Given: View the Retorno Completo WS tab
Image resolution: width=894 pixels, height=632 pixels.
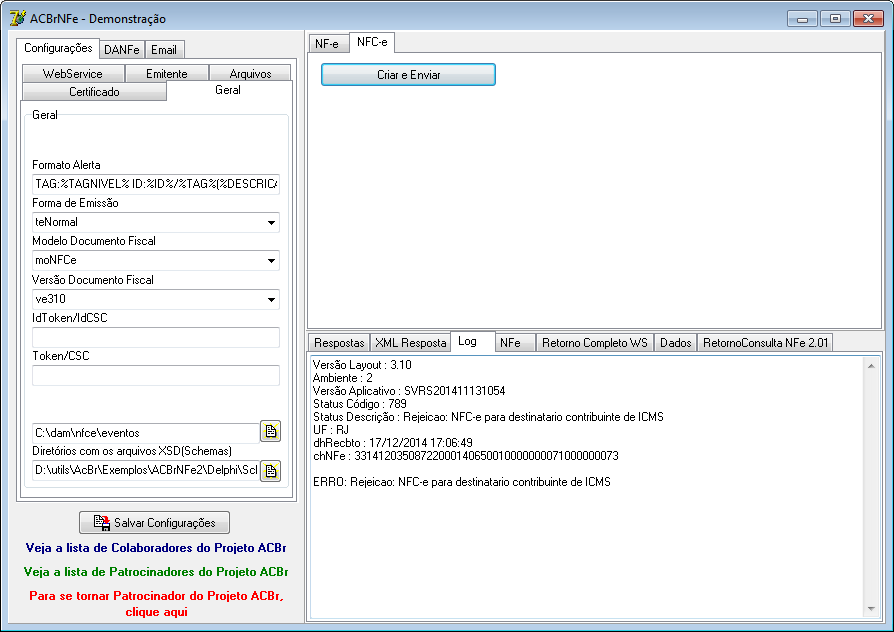Looking at the screenshot, I should click(x=595, y=343).
